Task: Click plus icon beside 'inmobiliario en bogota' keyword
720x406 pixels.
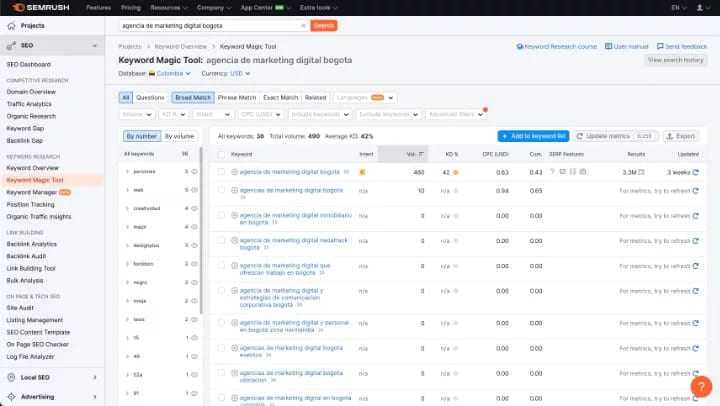Action: click(234, 215)
